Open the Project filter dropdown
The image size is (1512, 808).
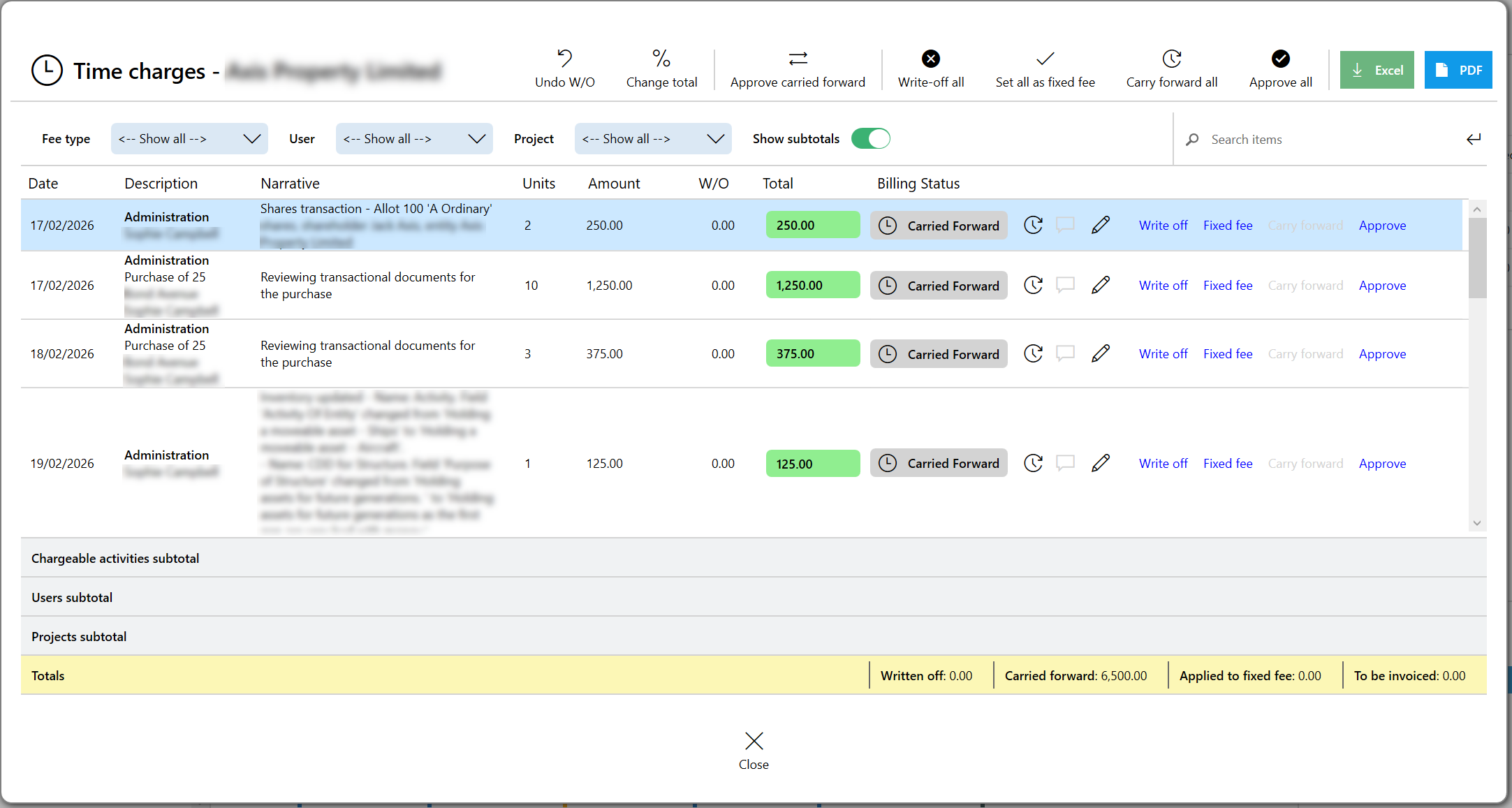pyautogui.click(x=653, y=138)
